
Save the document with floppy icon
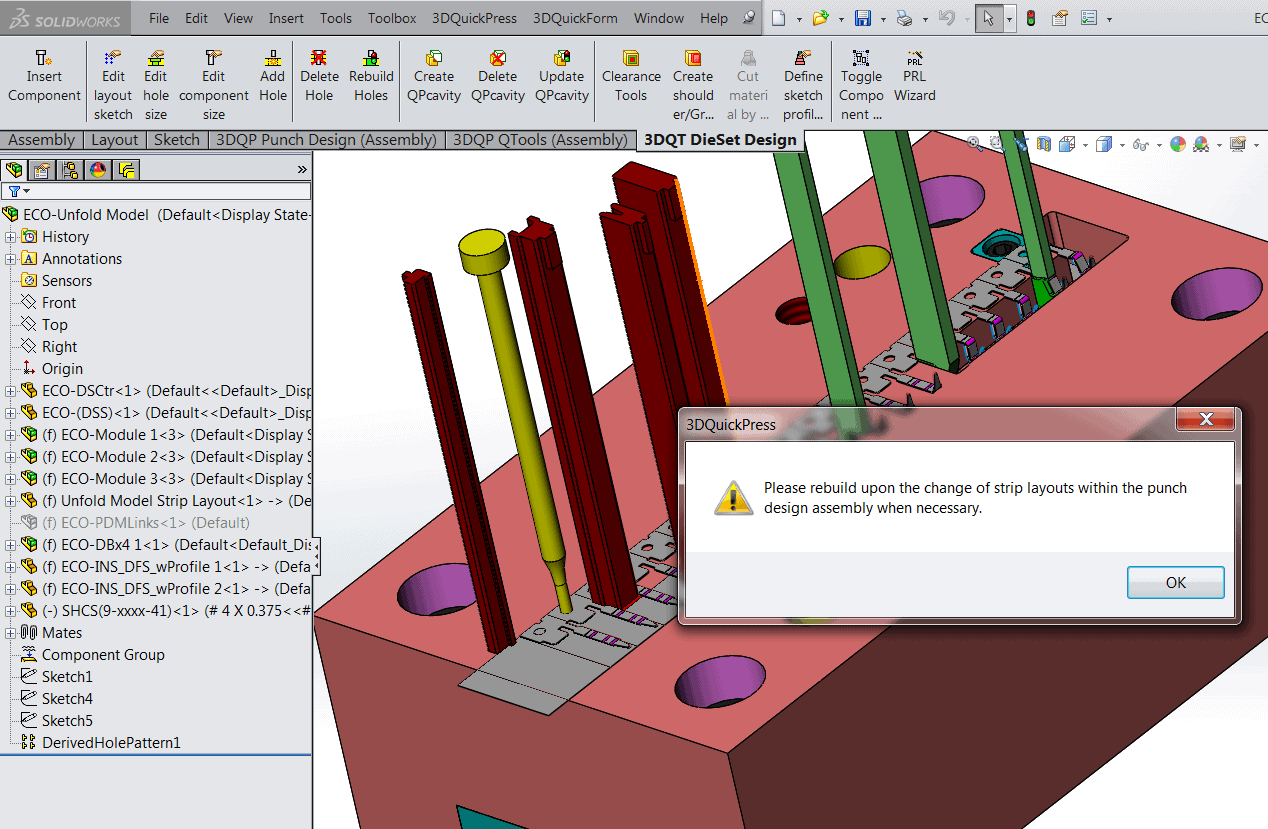(862, 18)
